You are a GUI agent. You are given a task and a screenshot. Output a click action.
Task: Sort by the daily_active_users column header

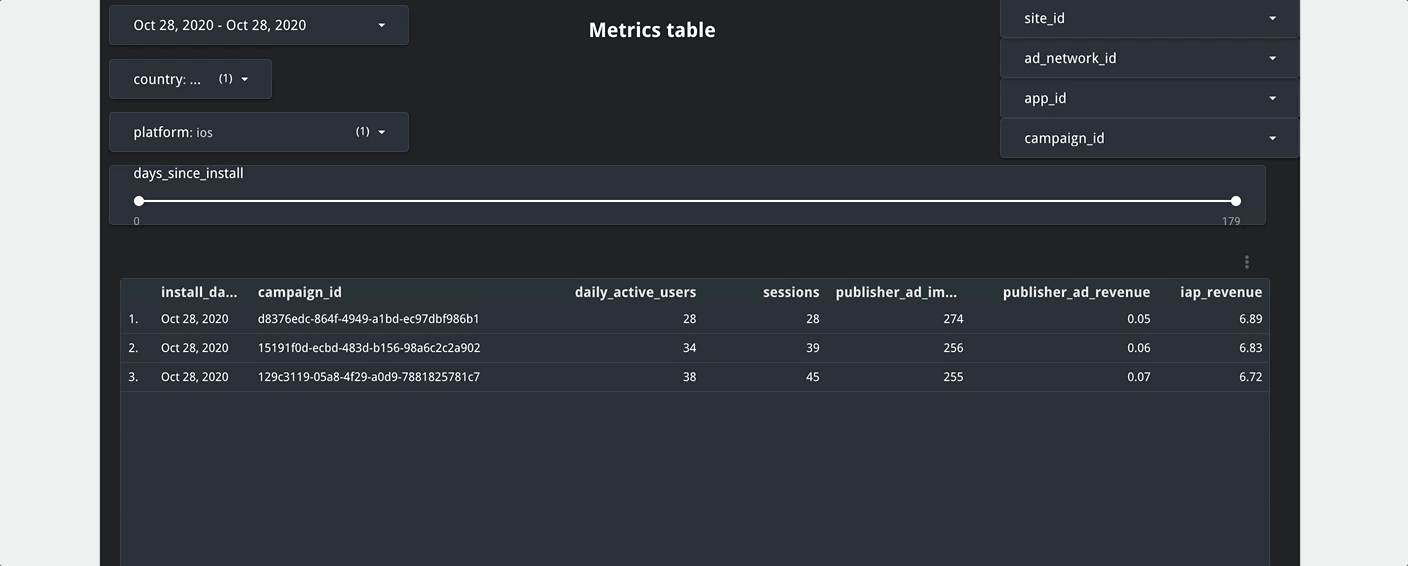635,292
